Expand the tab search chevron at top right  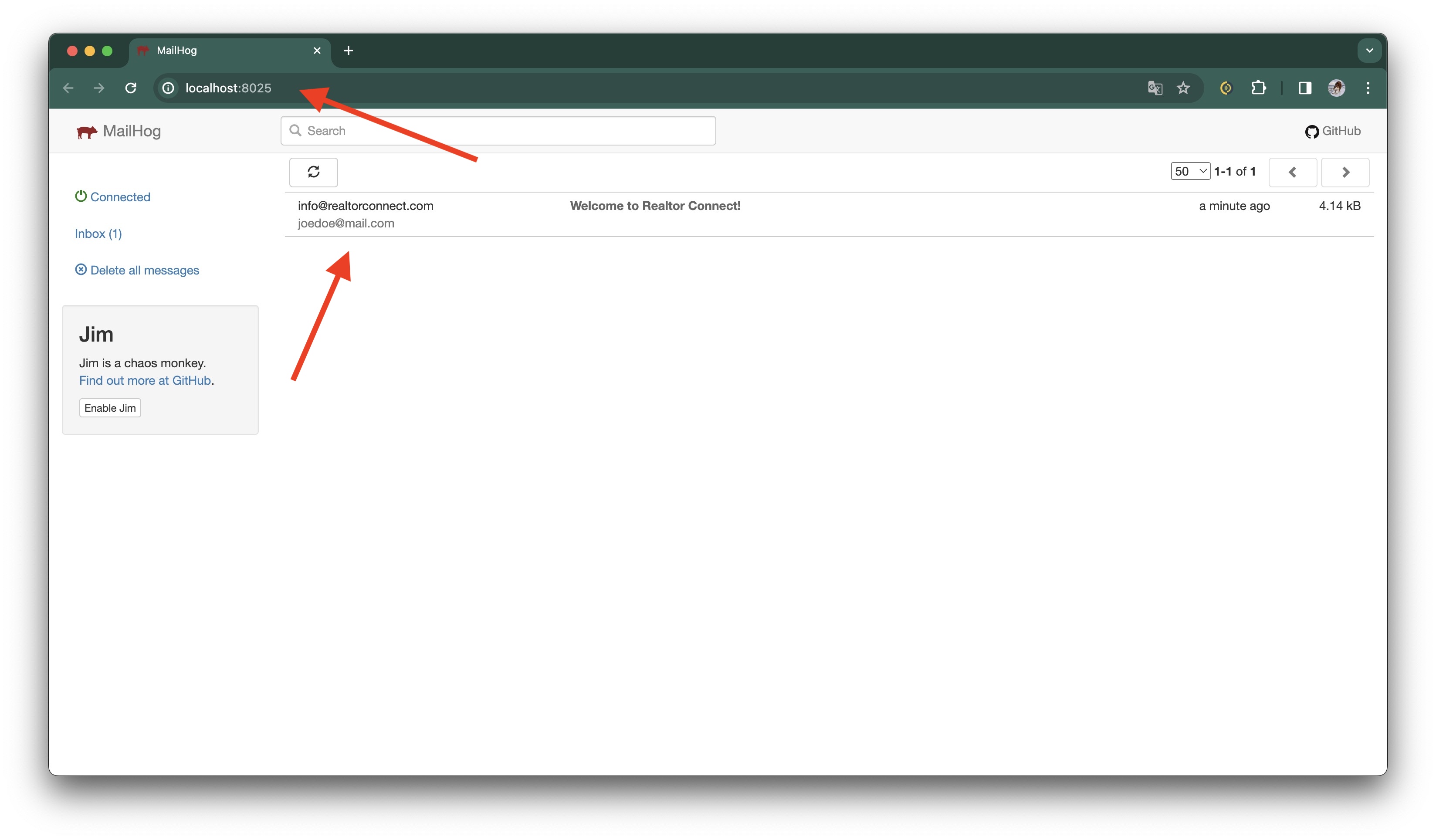click(x=1369, y=51)
